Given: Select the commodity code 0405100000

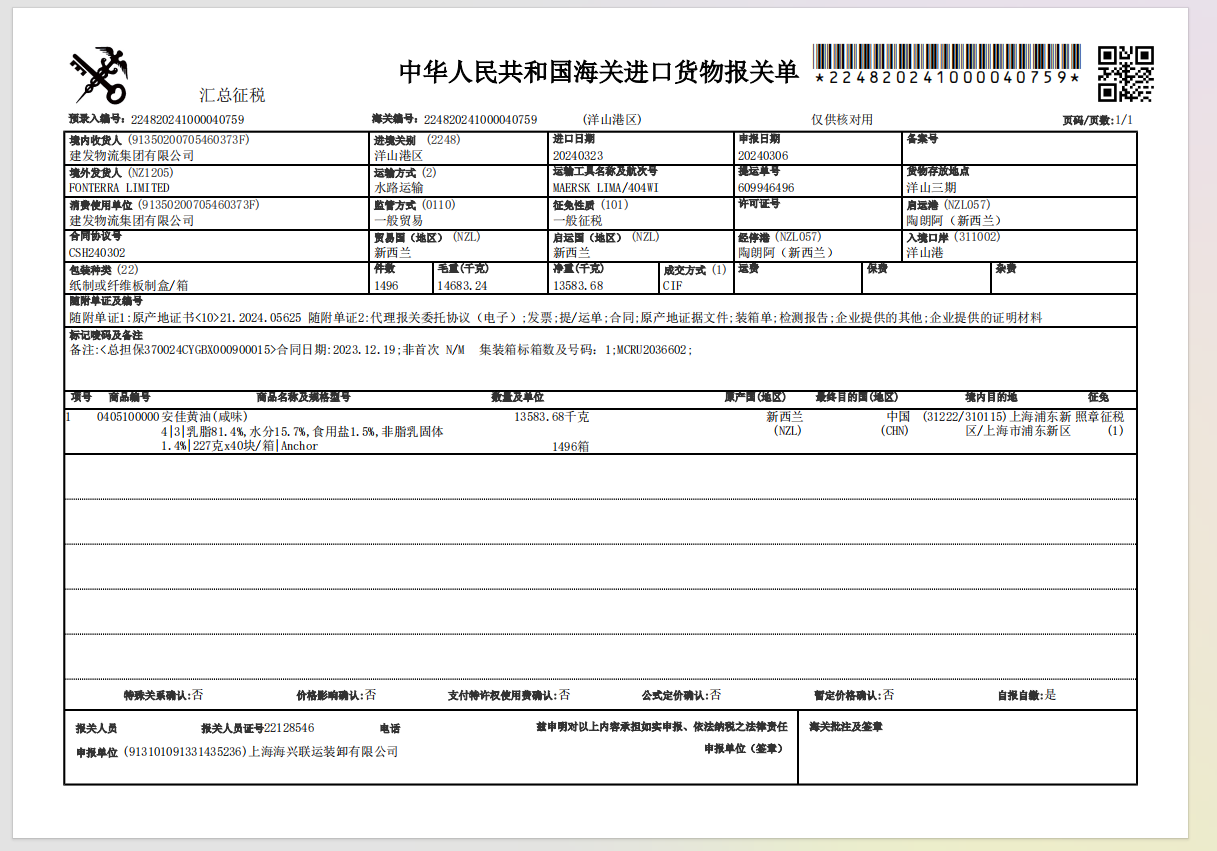Looking at the screenshot, I should coord(128,417).
